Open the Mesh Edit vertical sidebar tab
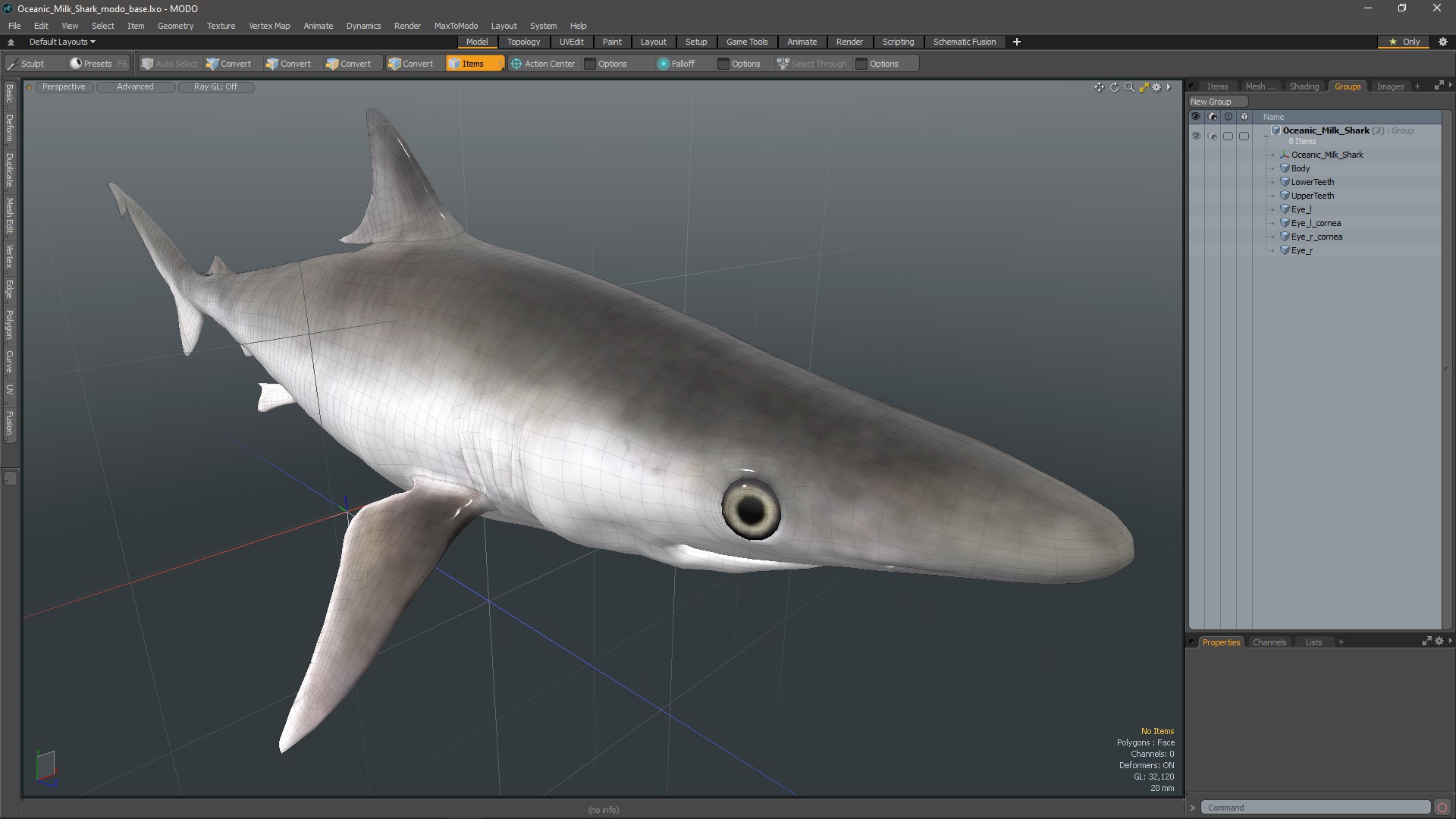Viewport: 1456px width, 819px height. tap(9, 216)
